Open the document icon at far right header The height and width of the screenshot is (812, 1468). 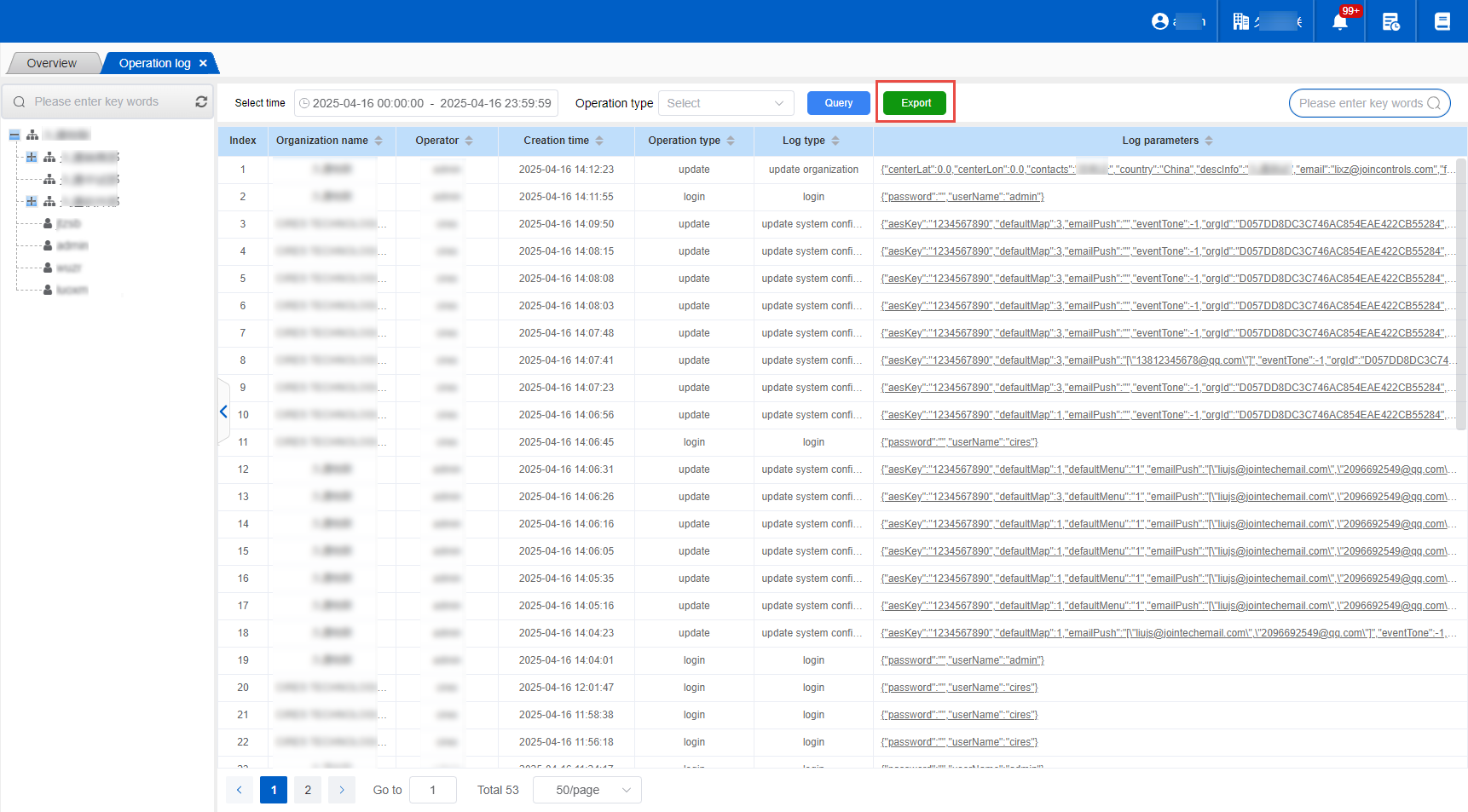pos(1442,21)
